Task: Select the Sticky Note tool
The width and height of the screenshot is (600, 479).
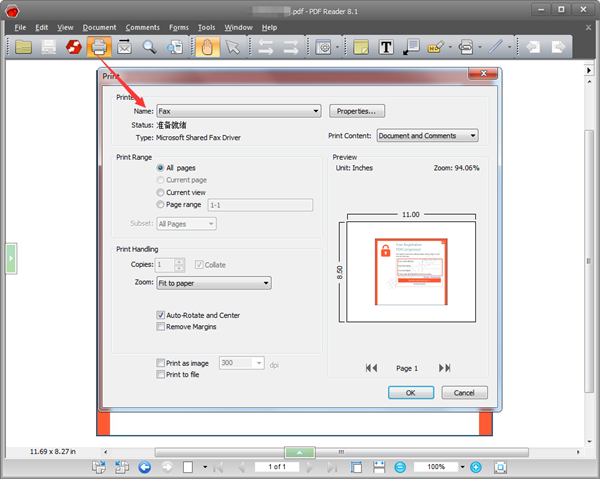Action: click(x=361, y=47)
